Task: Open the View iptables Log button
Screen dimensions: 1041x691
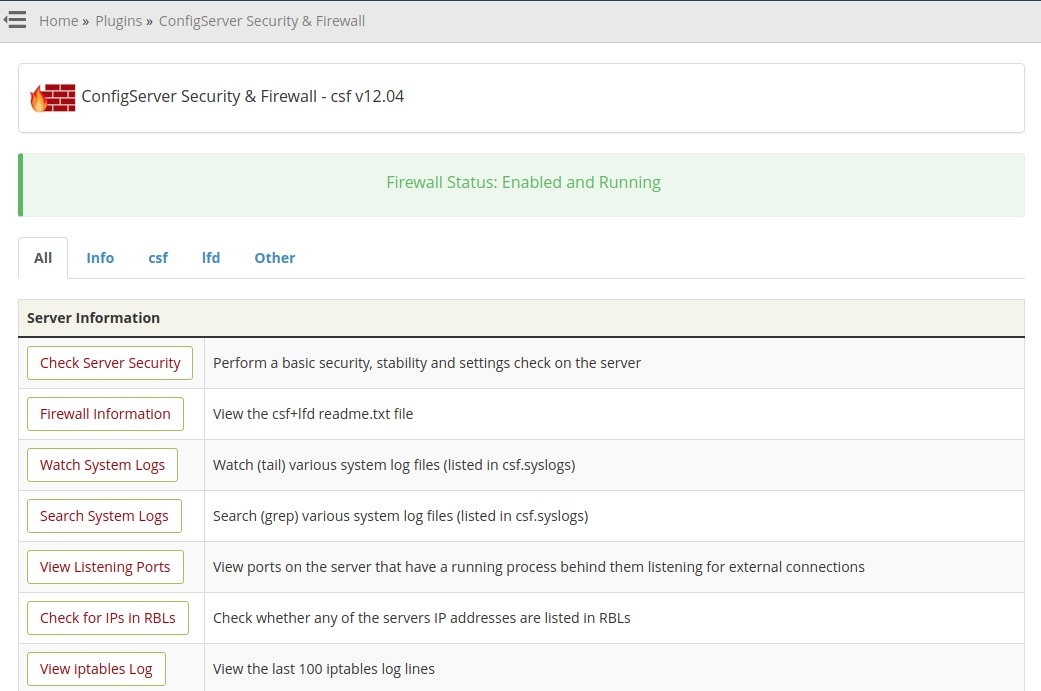Action: click(96, 669)
